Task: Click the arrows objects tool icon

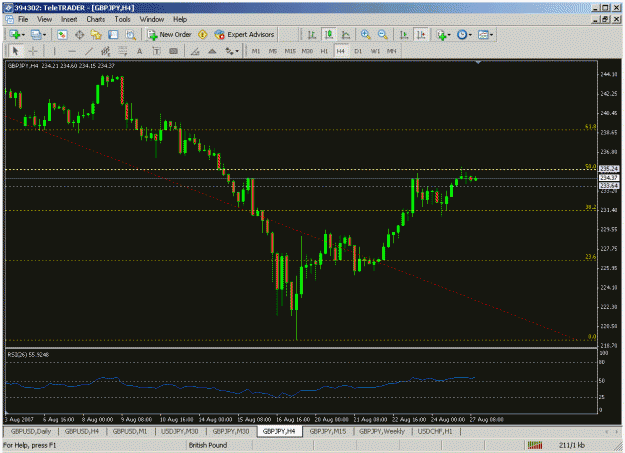Action: (229, 51)
